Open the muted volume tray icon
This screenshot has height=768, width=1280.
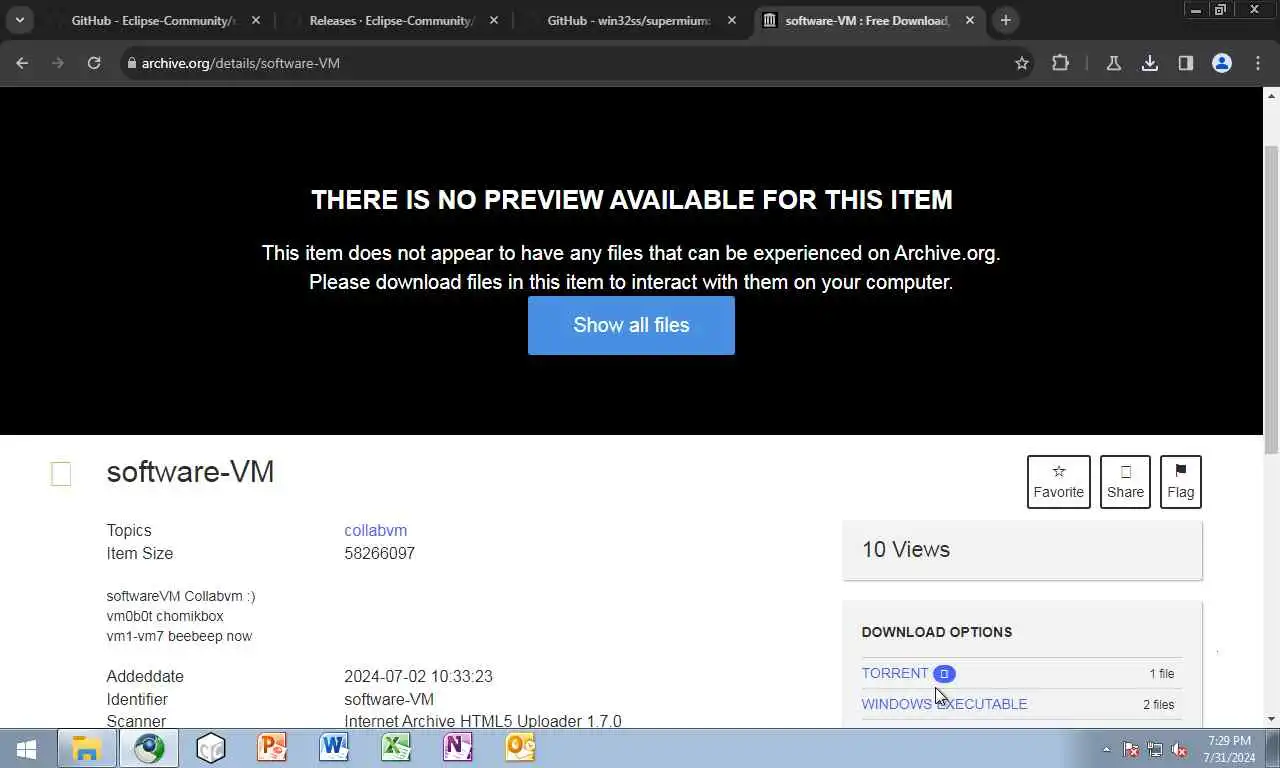coord(1180,749)
